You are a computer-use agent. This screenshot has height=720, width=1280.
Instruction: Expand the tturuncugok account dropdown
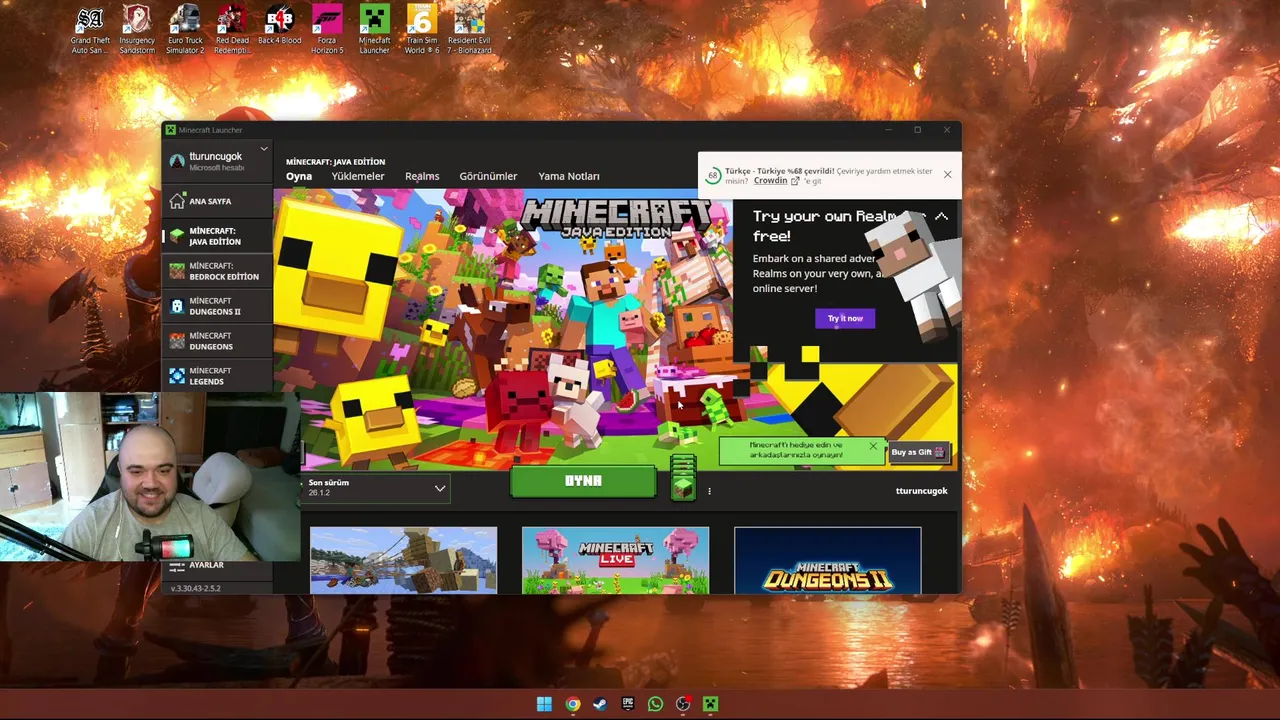click(264, 149)
